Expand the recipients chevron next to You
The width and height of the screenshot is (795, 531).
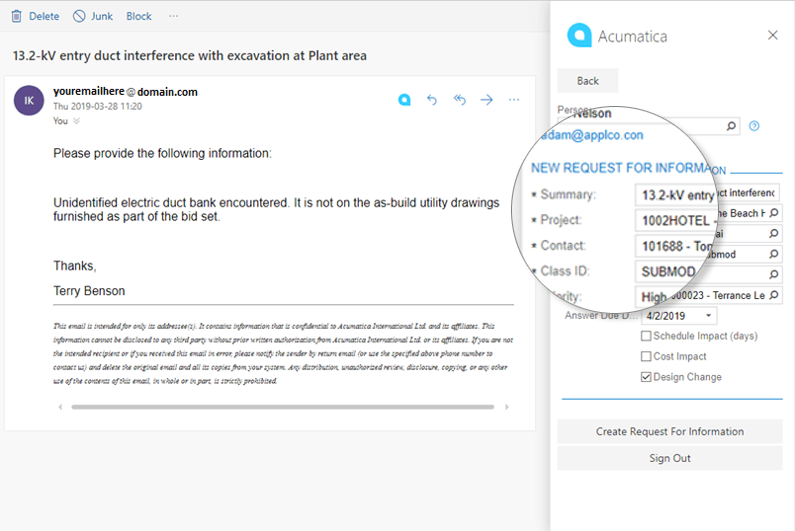coord(77,121)
